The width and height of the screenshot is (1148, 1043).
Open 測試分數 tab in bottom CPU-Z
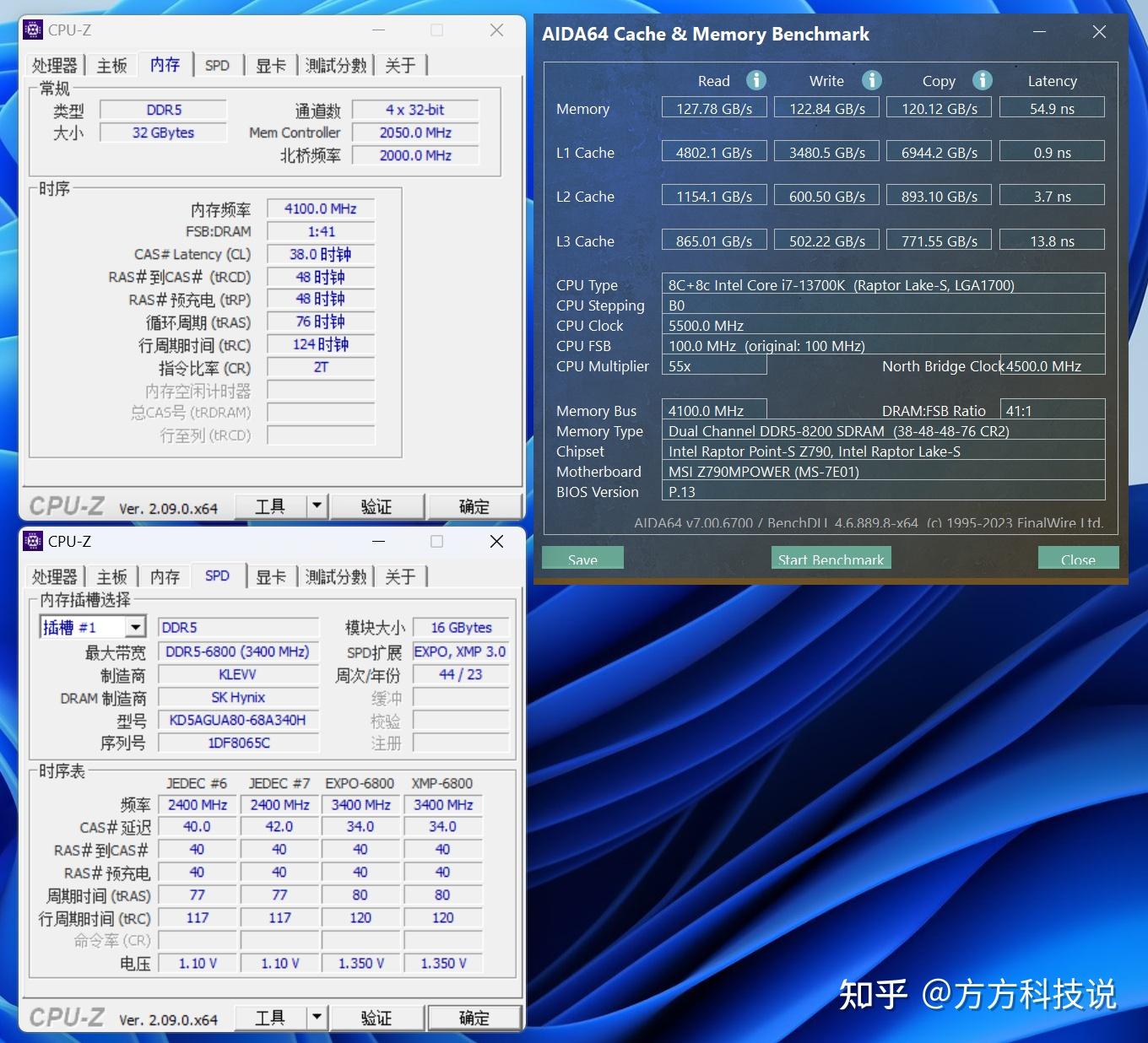336,577
